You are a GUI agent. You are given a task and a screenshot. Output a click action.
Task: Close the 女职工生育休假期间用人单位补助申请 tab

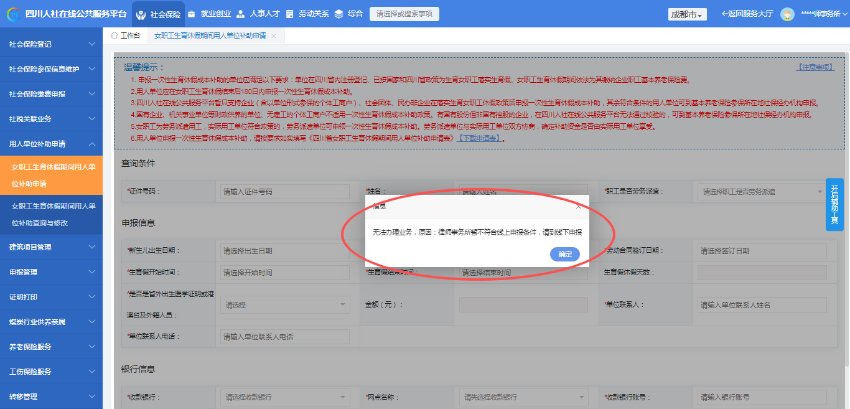click(x=274, y=36)
